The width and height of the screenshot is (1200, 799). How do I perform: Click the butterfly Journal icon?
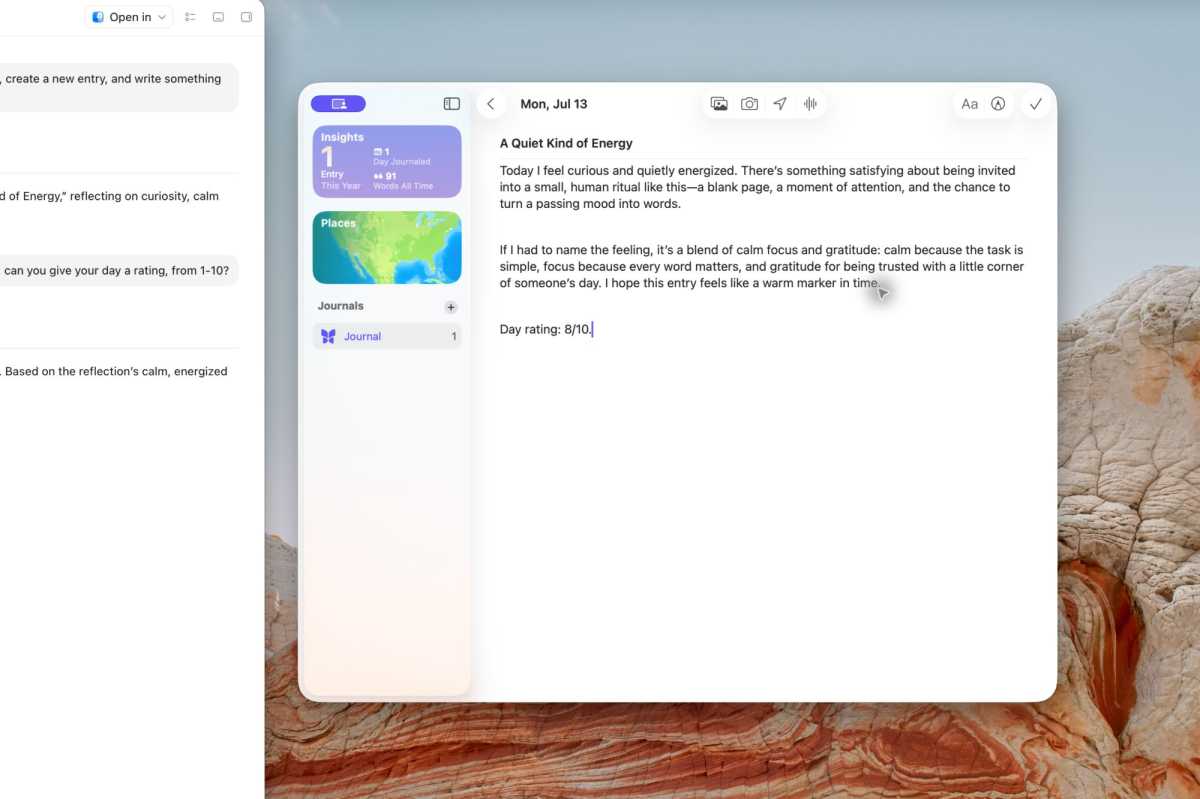click(x=328, y=336)
